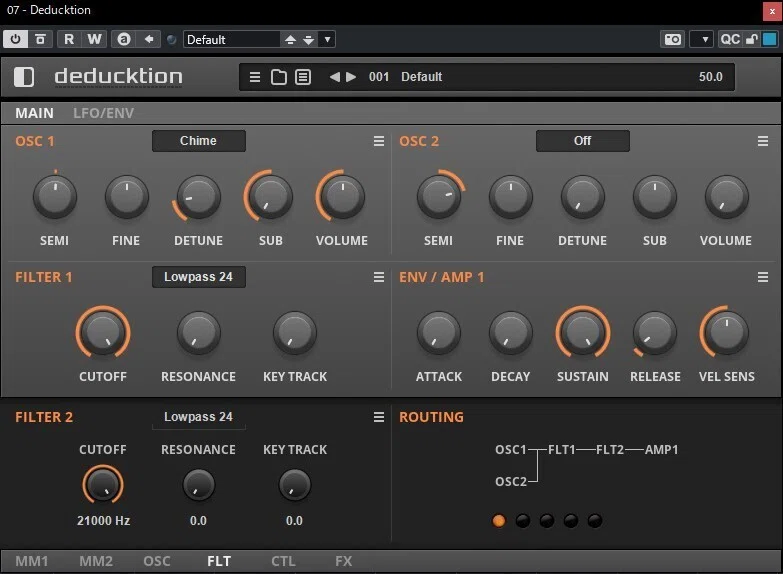
Task: Open the preset list icon
Action: click(303, 77)
